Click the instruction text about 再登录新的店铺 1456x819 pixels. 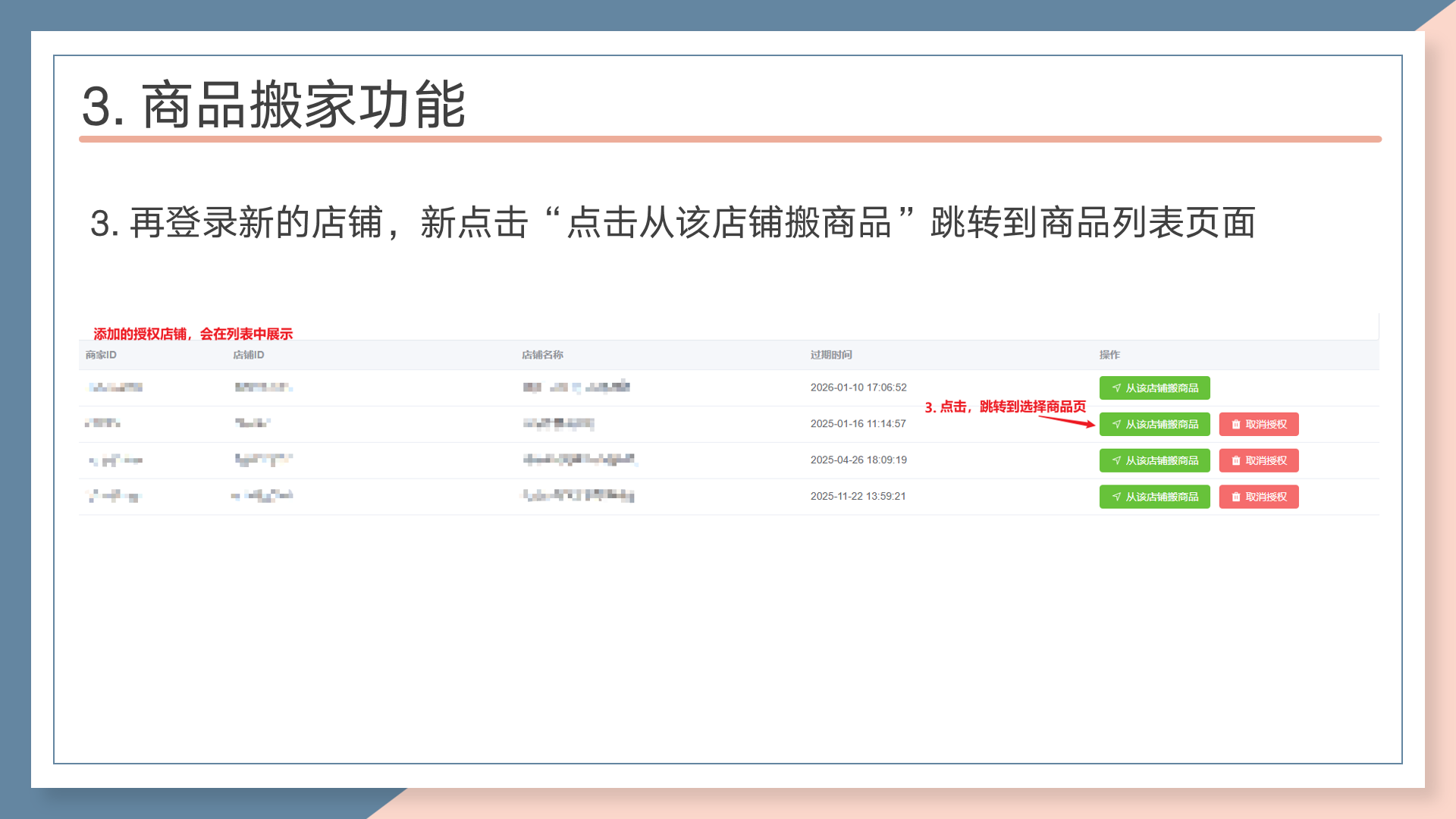coord(672,223)
